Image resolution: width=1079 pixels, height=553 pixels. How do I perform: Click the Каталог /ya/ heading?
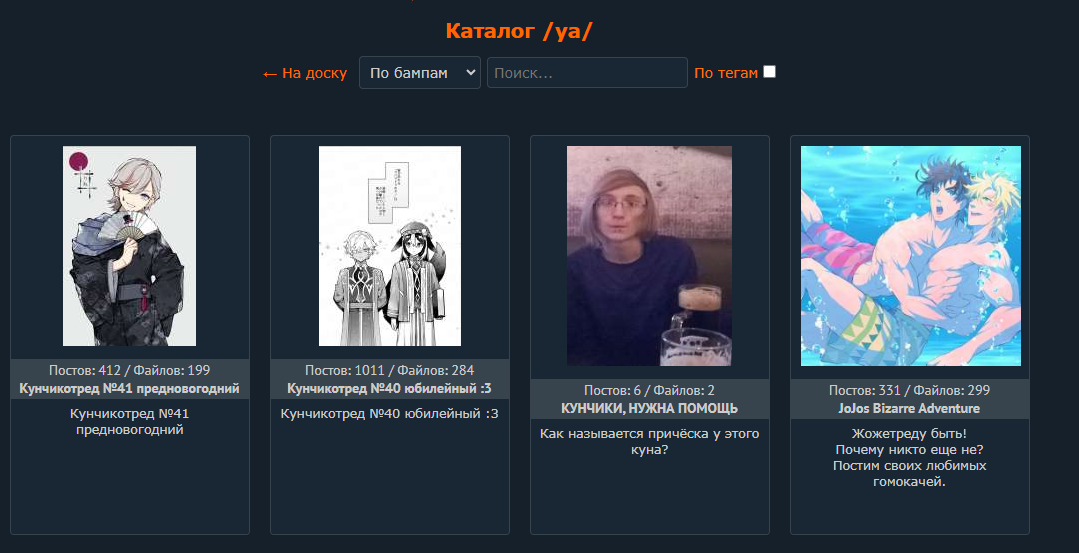pyautogui.click(x=519, y=31)
